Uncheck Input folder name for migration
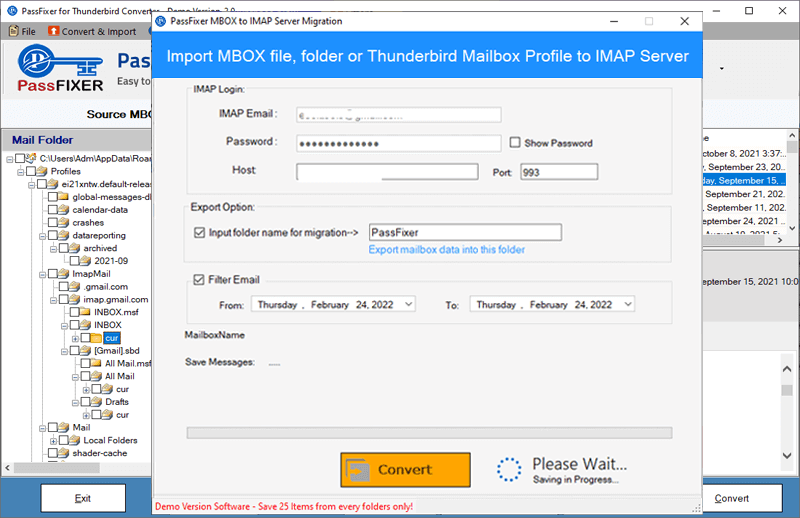This screenshot has width=800, height=518. point(199,233)
